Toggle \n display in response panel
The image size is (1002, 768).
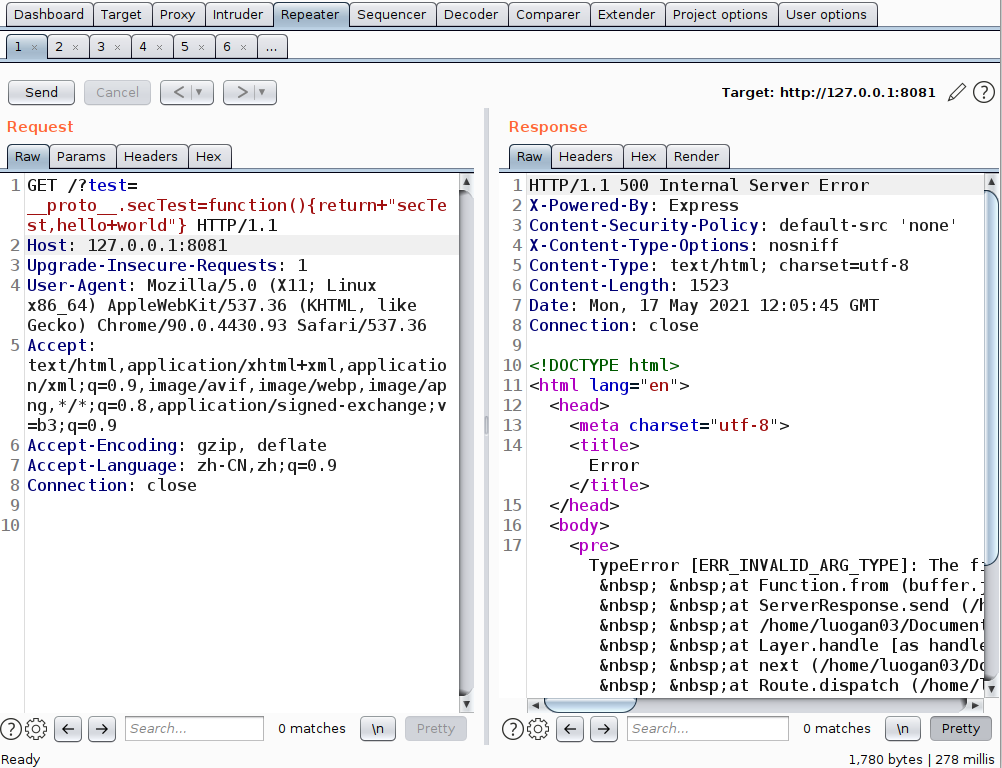click(902, 729)
